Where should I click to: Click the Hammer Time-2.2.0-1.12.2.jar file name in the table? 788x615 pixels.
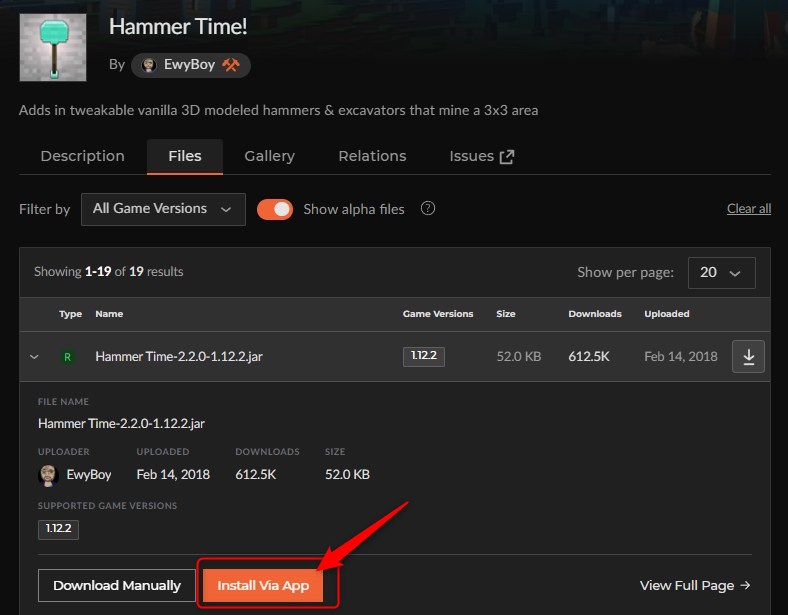pyautogui.click(x=179, y=357)
